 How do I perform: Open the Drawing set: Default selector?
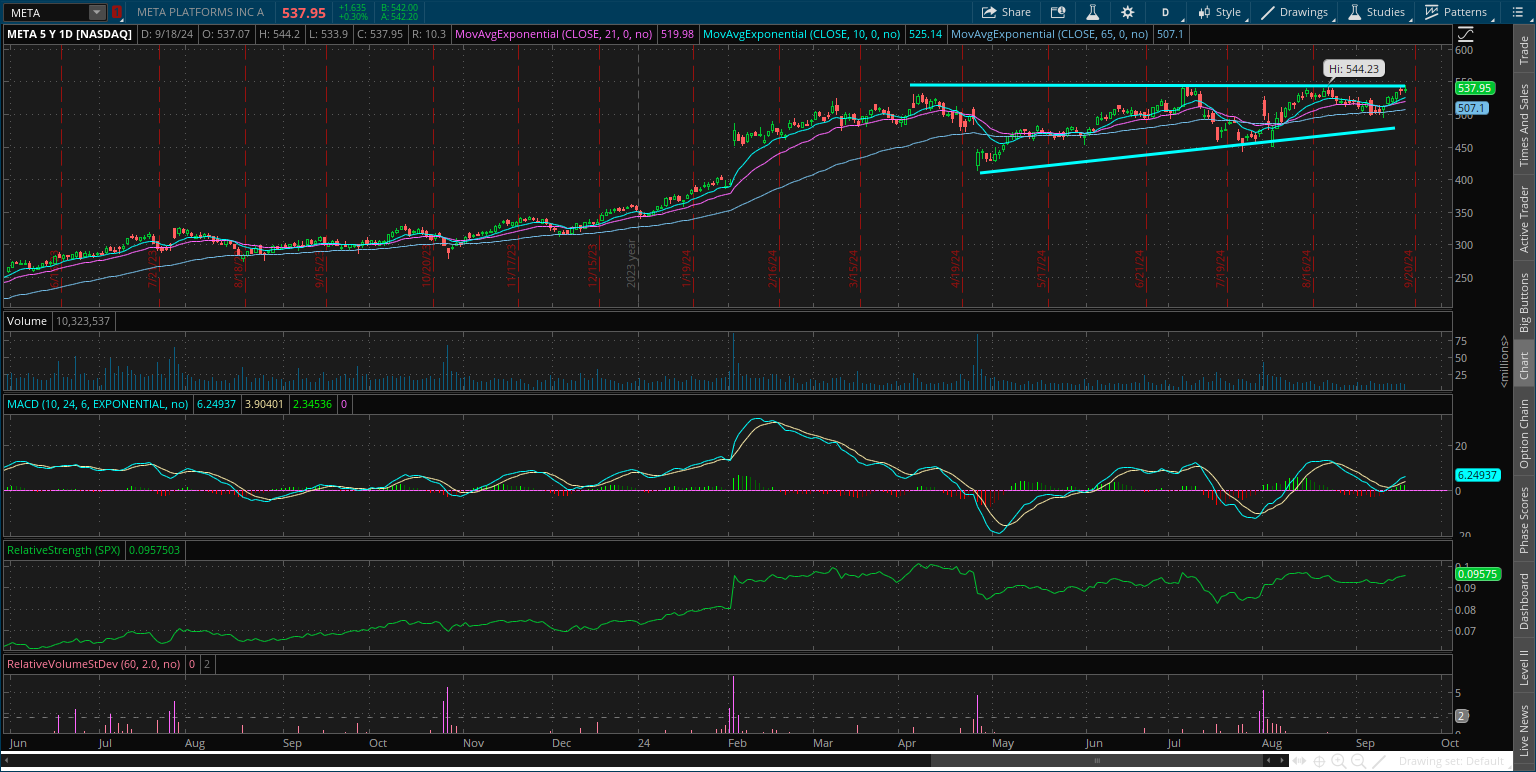point(1451,761)
